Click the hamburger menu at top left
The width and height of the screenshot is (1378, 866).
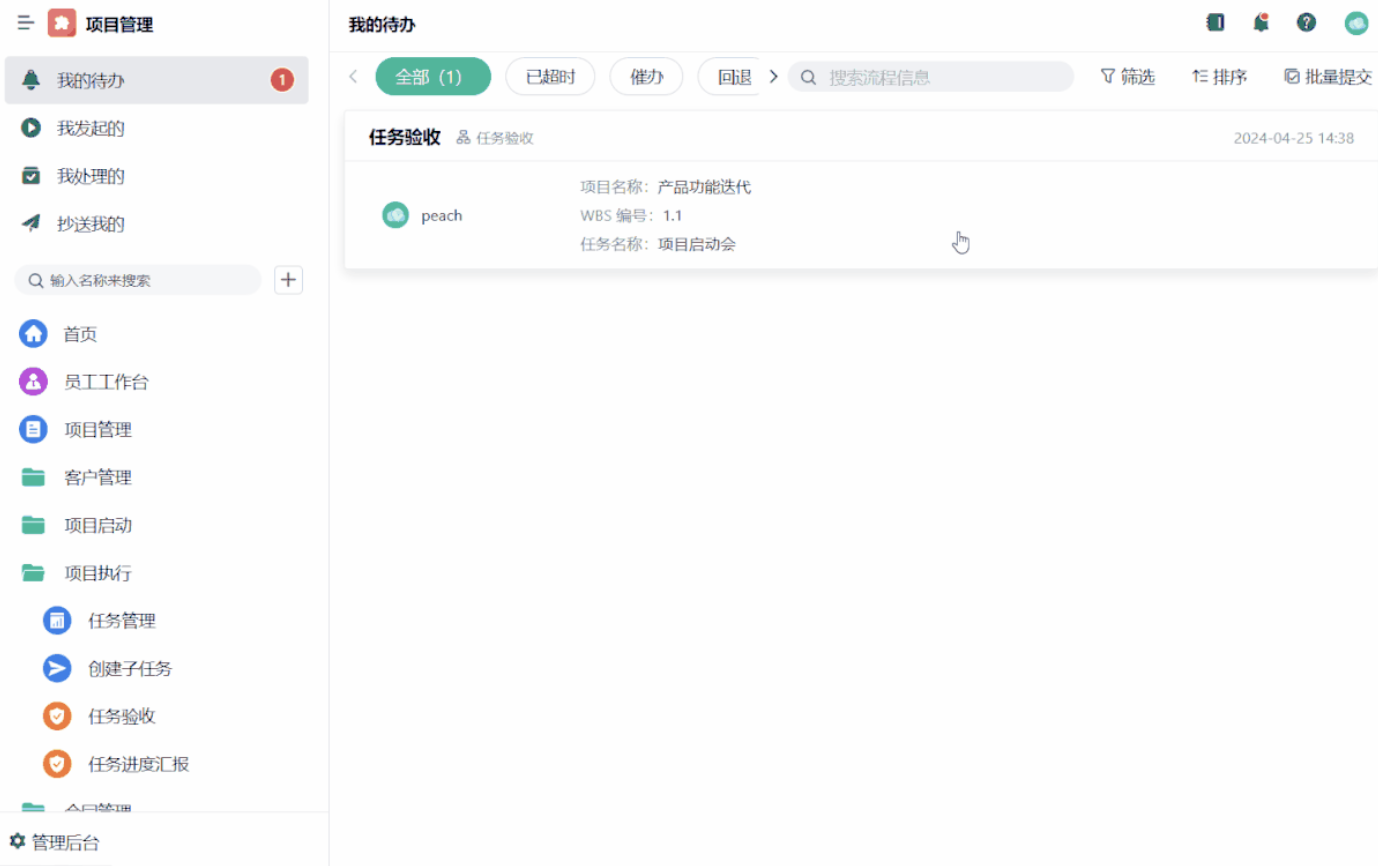25,23
